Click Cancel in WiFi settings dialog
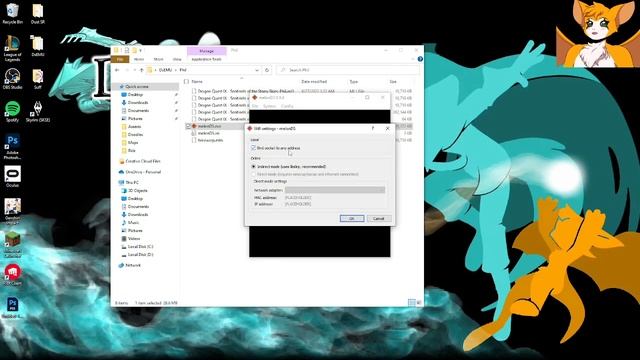The width and height of the screenshot is (640, 360). pos(379,218)
